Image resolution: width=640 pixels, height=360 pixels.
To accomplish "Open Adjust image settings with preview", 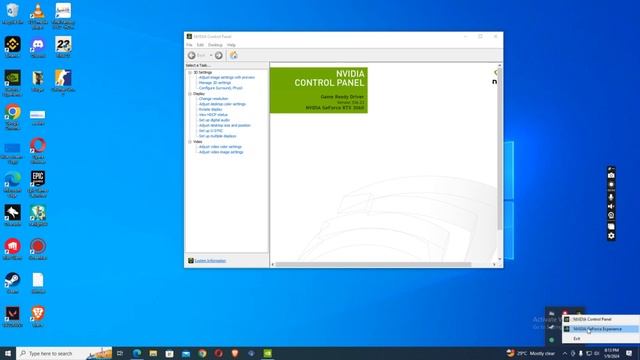I will click(x=227, y=78).
